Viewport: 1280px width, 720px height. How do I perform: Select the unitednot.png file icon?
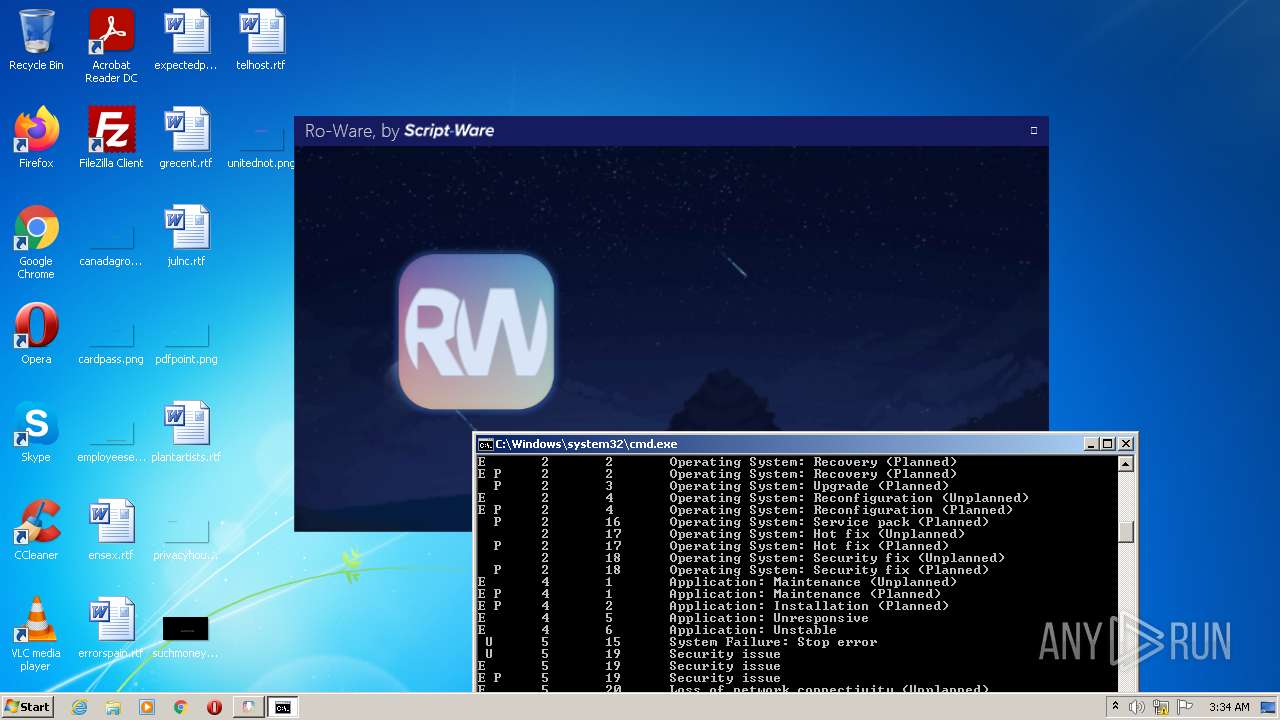pyautogui.click(x=261, y=146)
